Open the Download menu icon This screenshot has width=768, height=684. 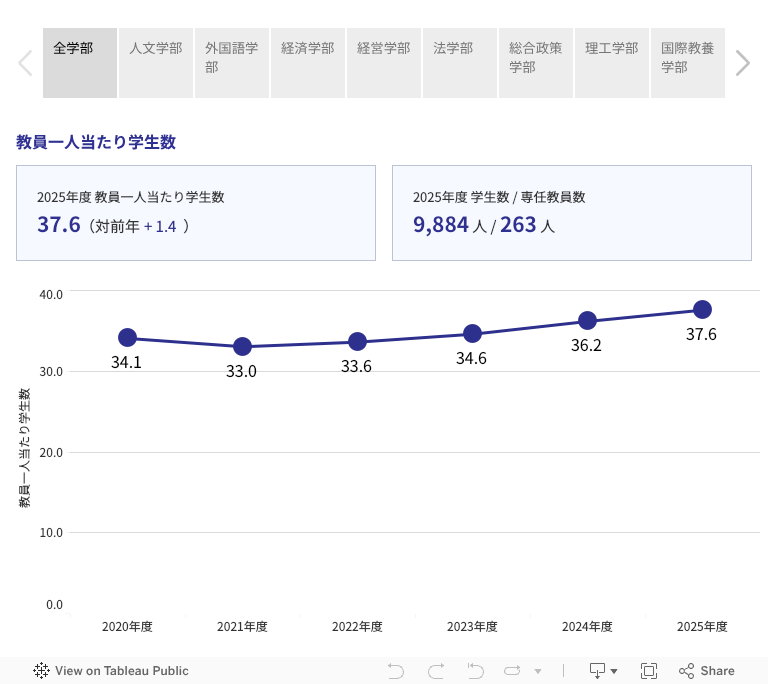pos(603,671)
